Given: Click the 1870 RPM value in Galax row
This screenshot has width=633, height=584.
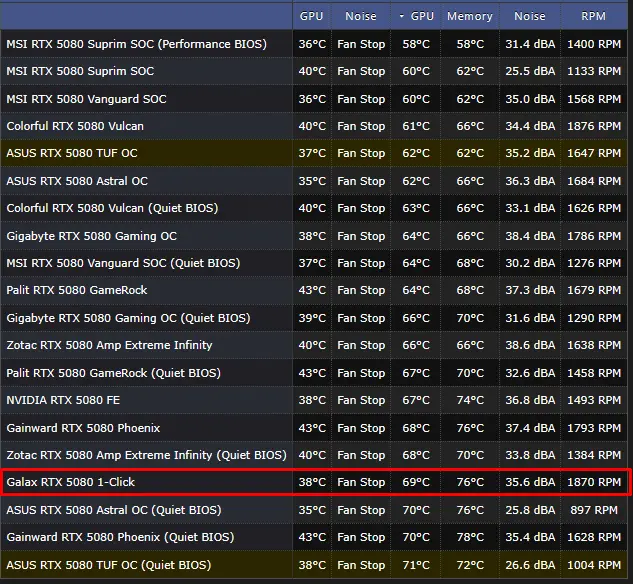Looking at the screenshot, I should [594, 482].
